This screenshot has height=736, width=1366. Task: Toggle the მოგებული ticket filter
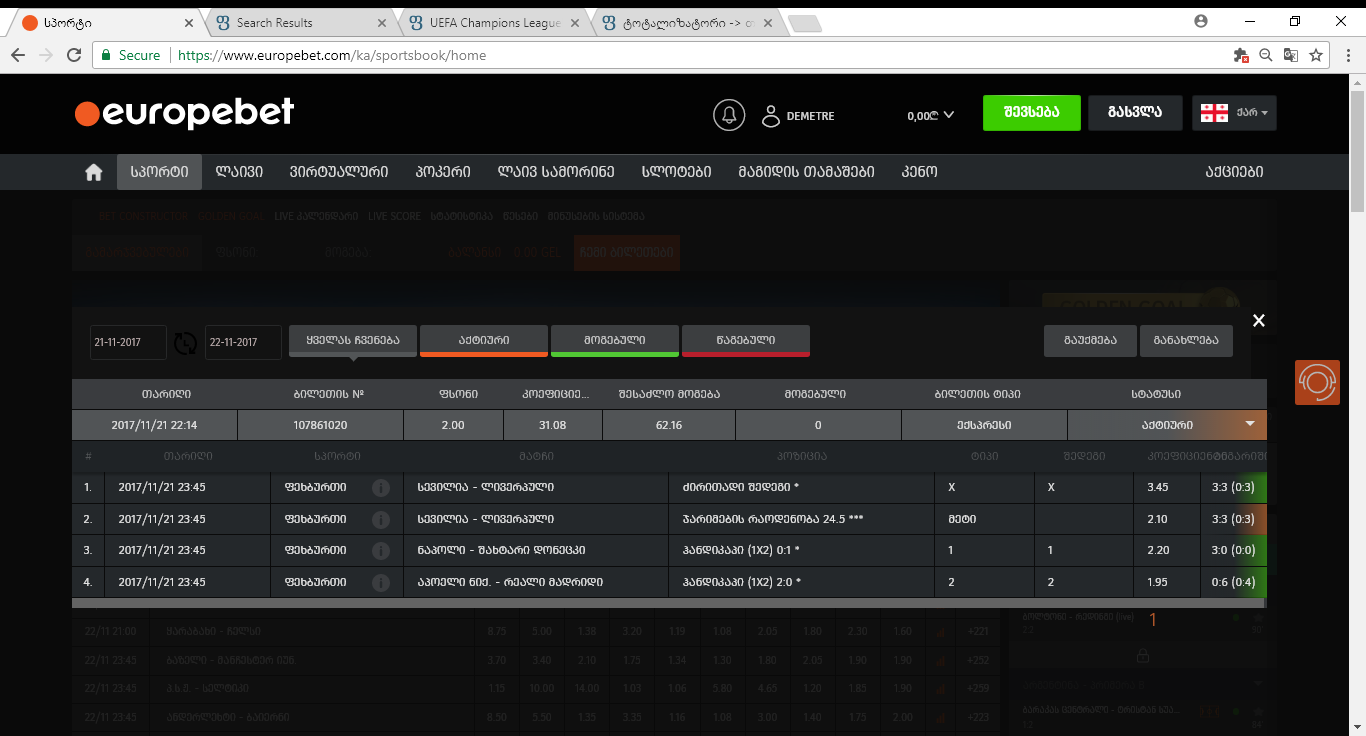[614, 340]
